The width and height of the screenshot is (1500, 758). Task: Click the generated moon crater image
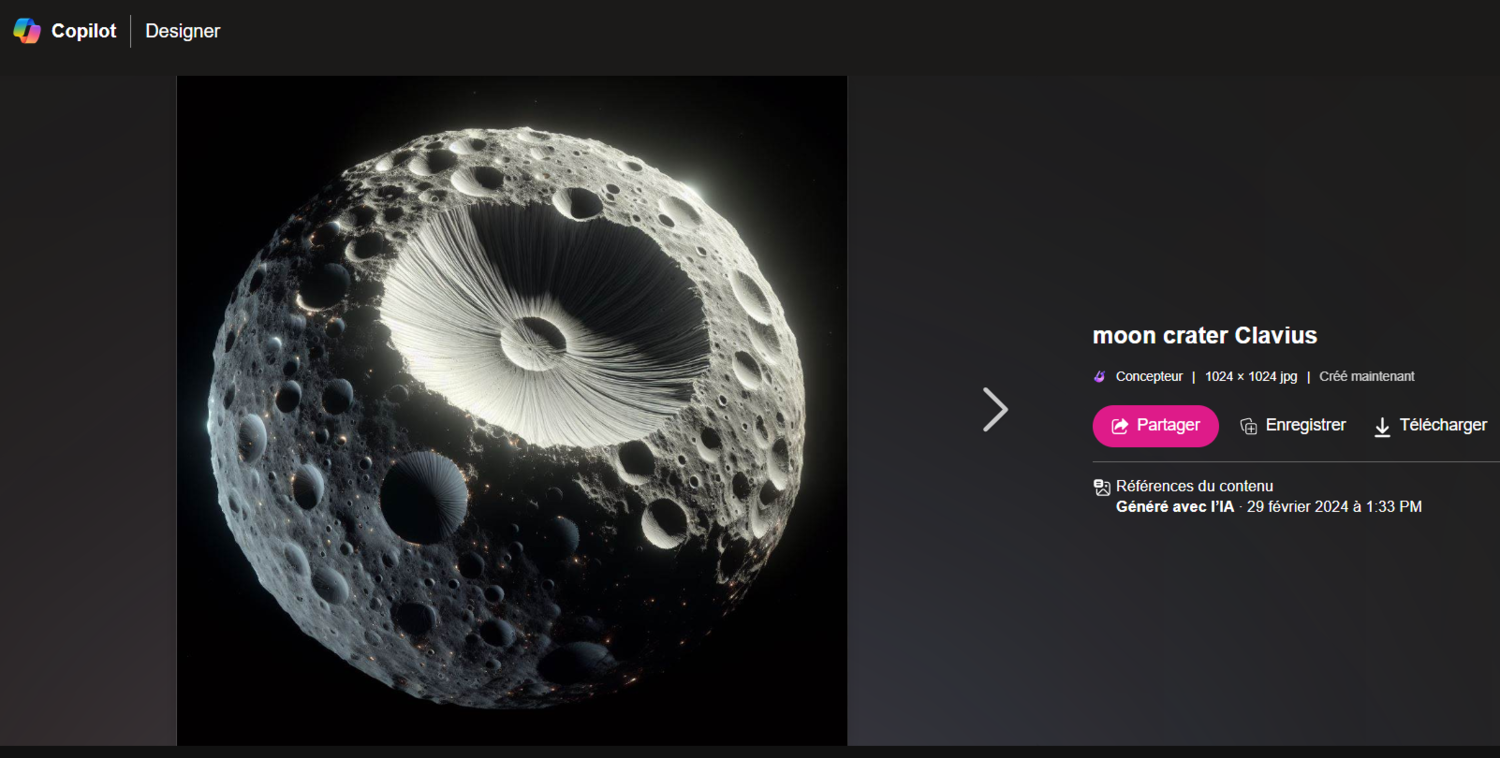[512, 411]
